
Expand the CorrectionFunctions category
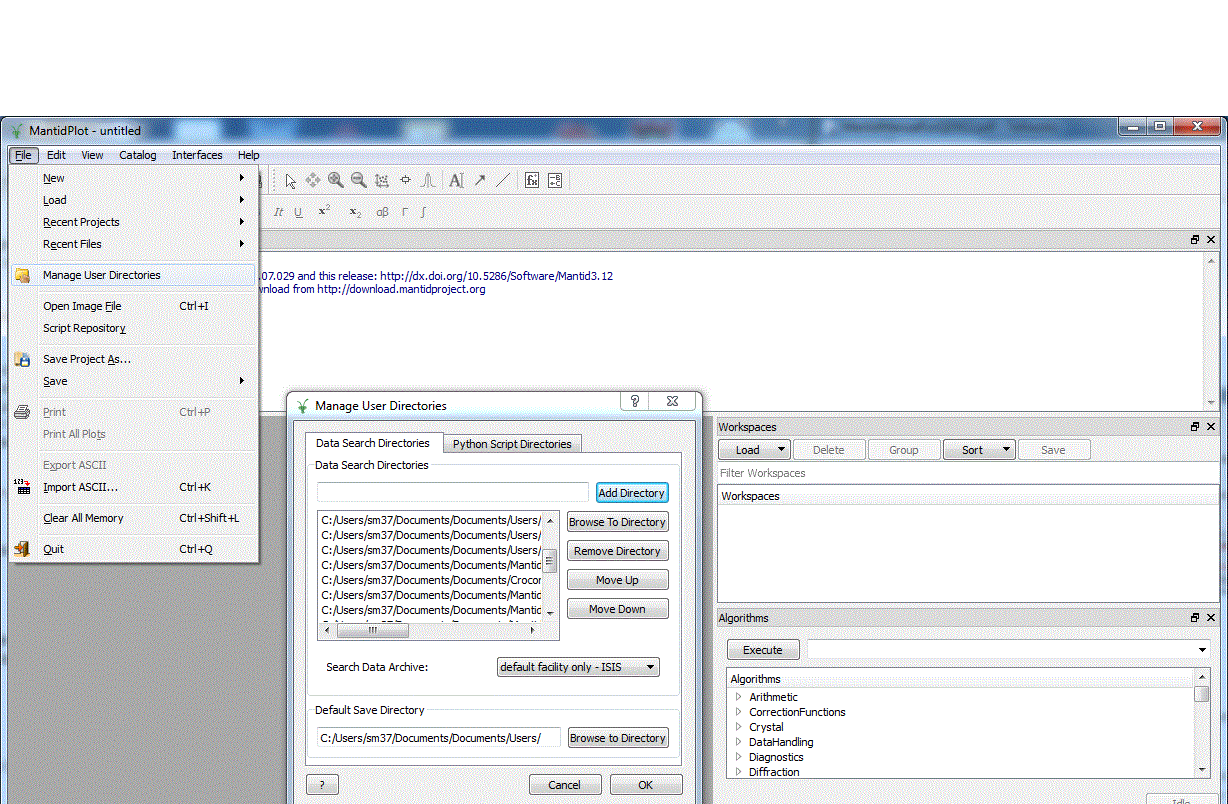[x=739, y=712]
